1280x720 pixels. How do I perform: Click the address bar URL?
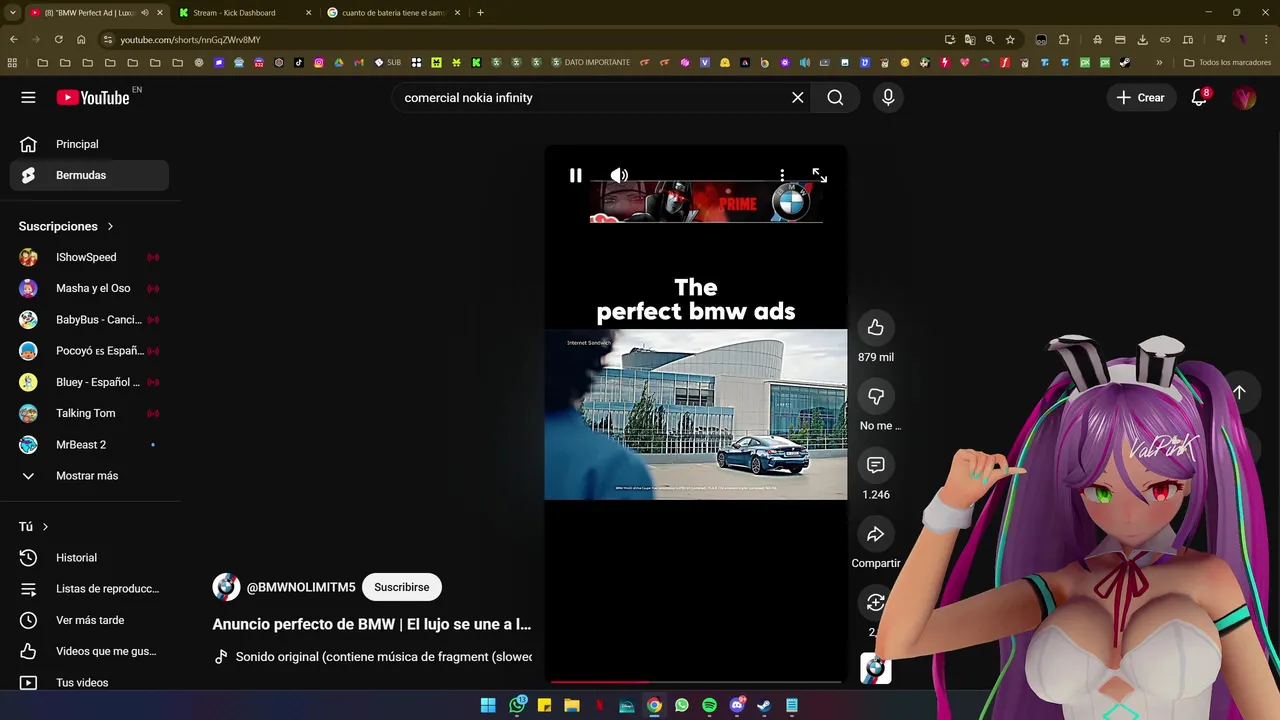coord(190,40)
